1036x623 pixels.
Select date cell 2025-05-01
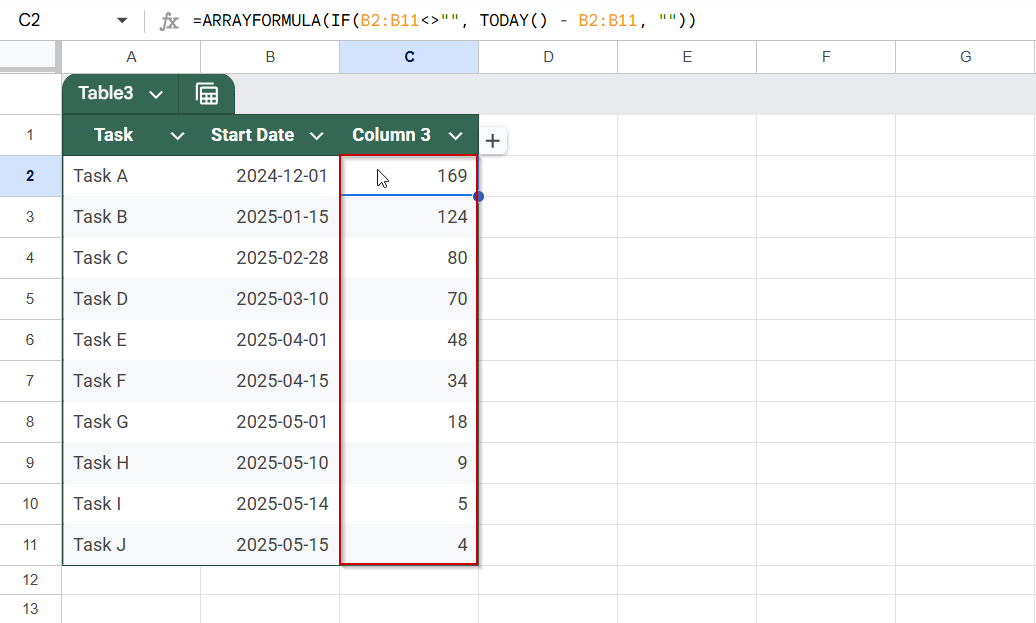tap(270, 421)
